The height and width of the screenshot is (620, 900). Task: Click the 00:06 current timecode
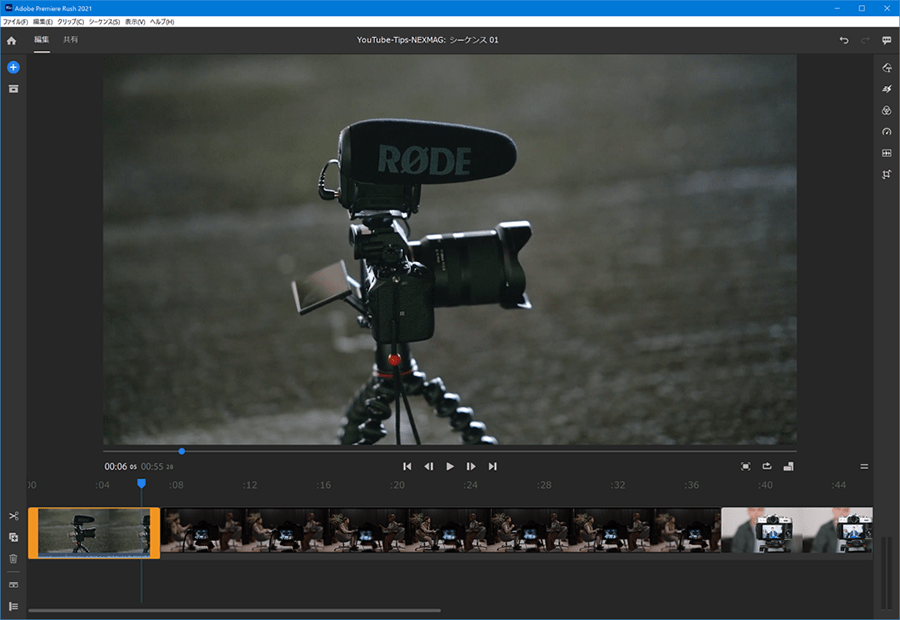pyautogui.click(x=115, y=467)
